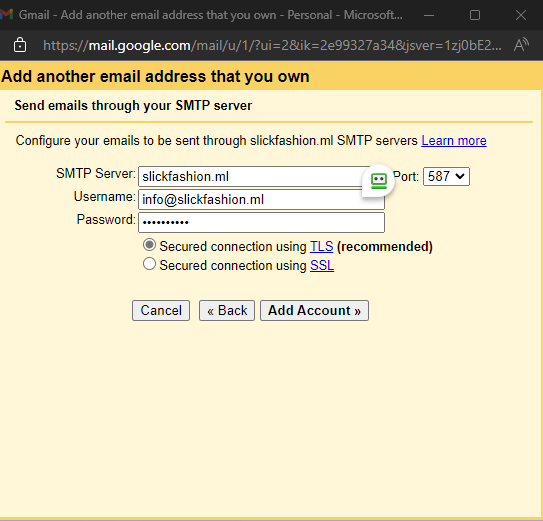Close the Gmail popup window
543x521 pixels.
520,15
